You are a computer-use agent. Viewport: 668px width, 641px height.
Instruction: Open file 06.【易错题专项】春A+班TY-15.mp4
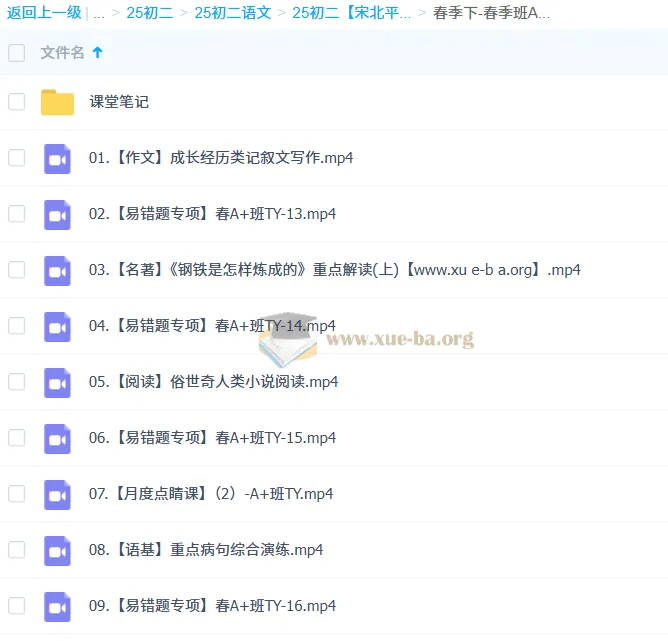[x=212, y=438]
